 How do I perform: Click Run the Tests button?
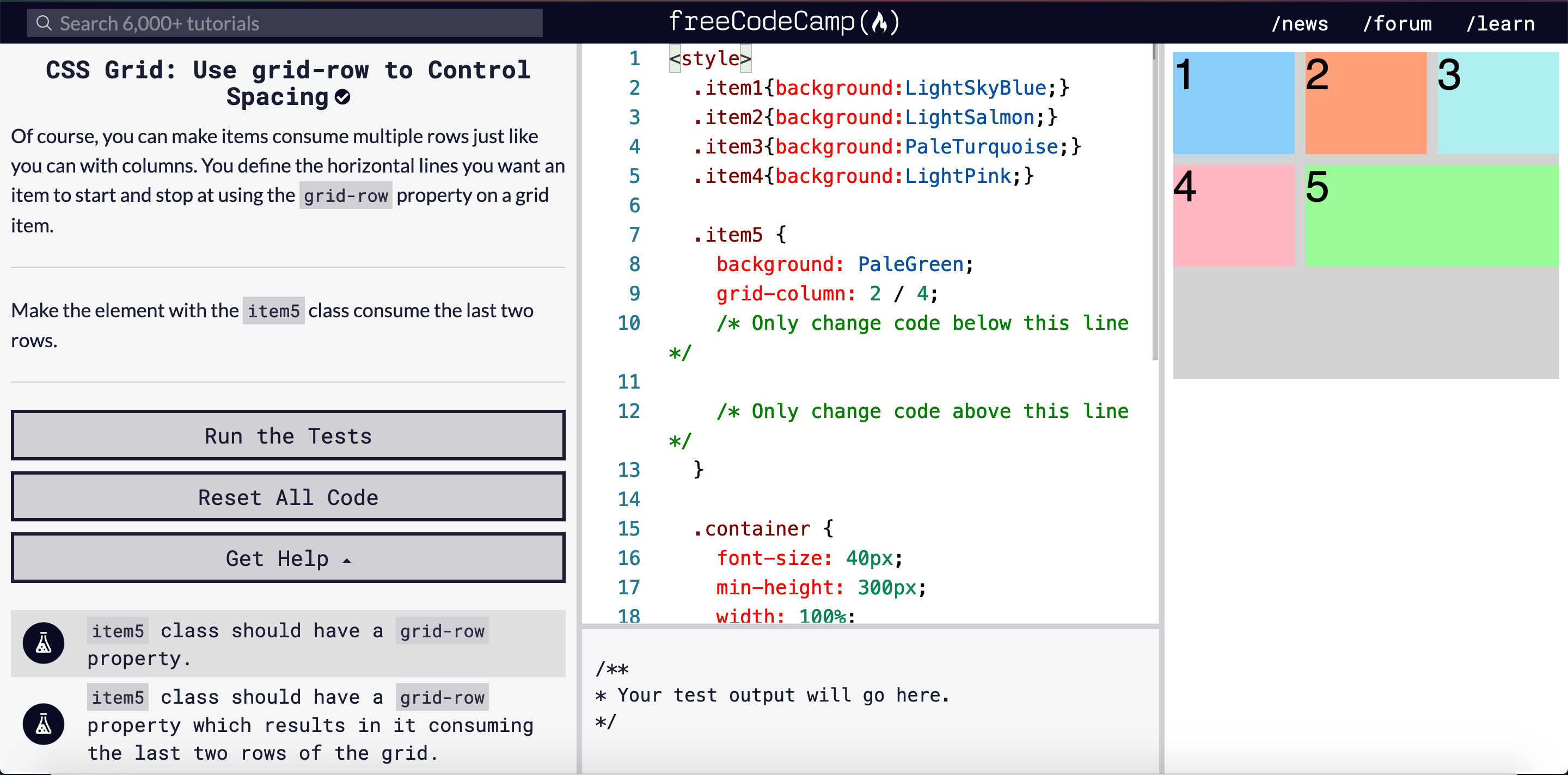point(288,436)
